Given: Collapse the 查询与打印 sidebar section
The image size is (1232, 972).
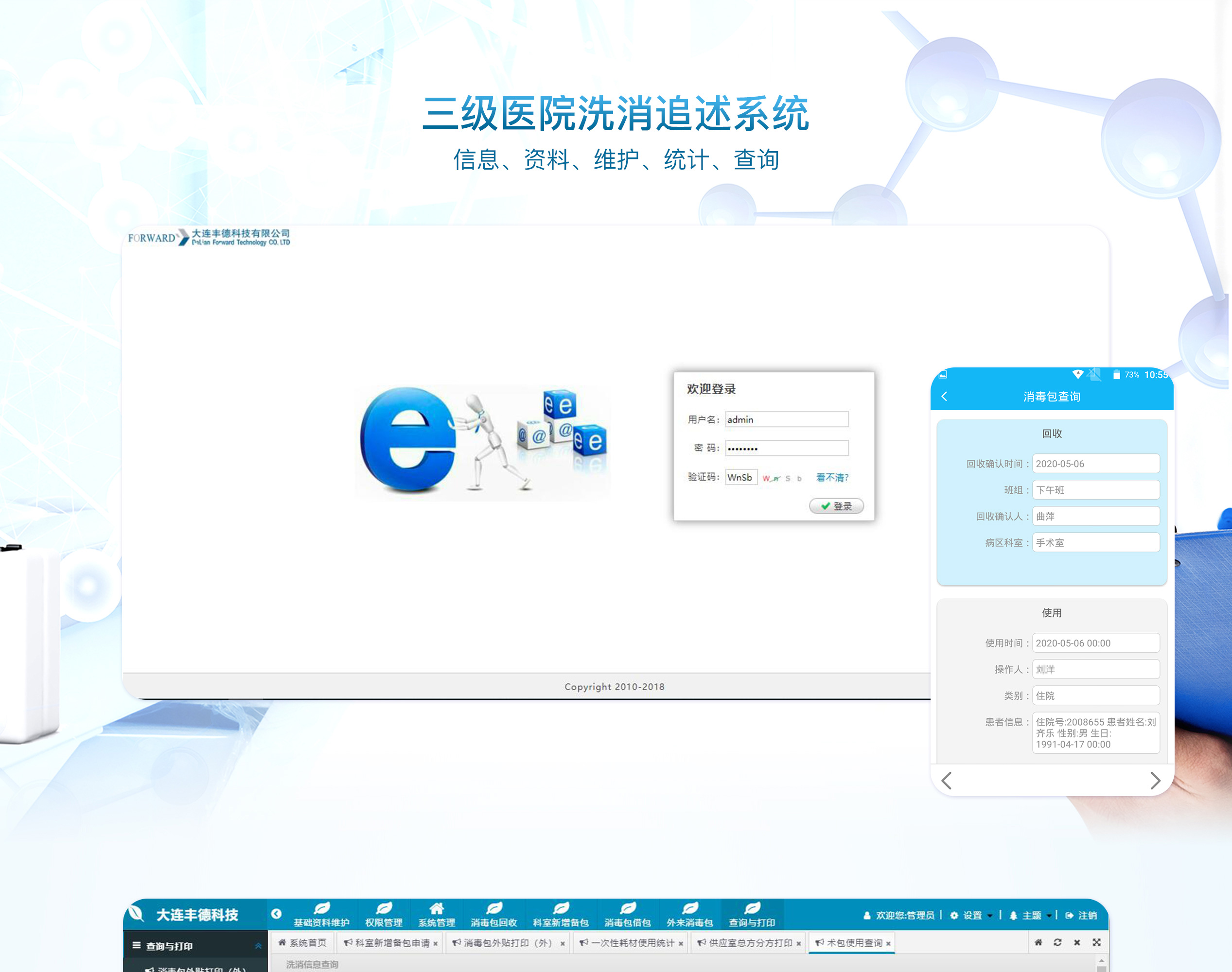Looking at the screenshot, I should coord(258,946).
